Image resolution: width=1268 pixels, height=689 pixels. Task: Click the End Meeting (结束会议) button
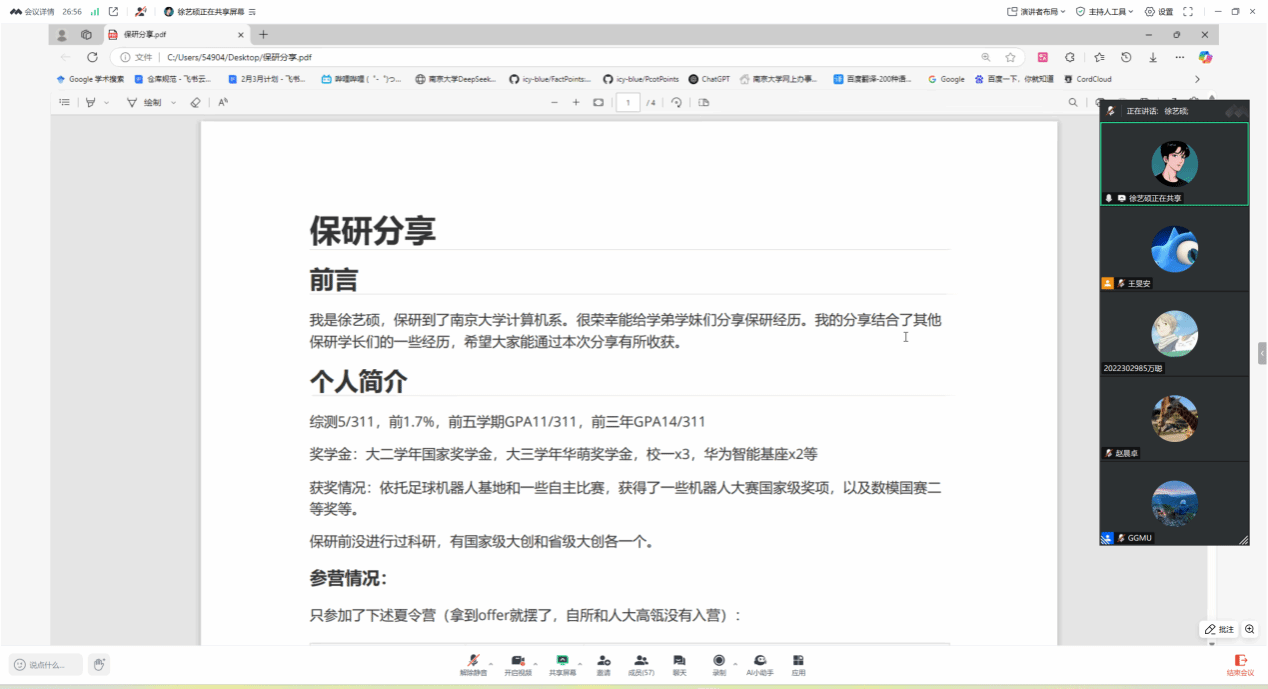coord(1240,664)
